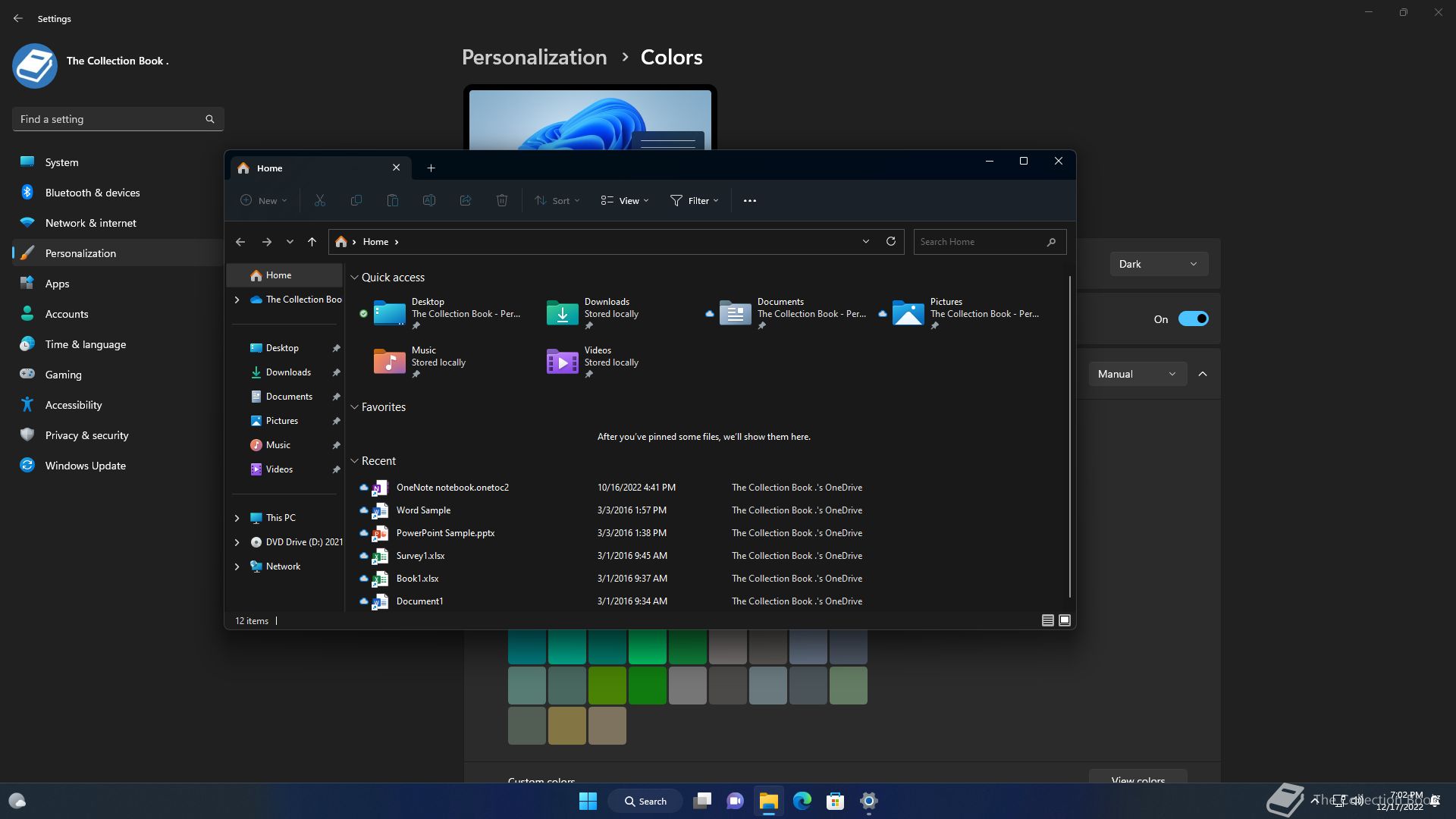
Task: Collapse the Favorites section
Action: coord(354,407)
